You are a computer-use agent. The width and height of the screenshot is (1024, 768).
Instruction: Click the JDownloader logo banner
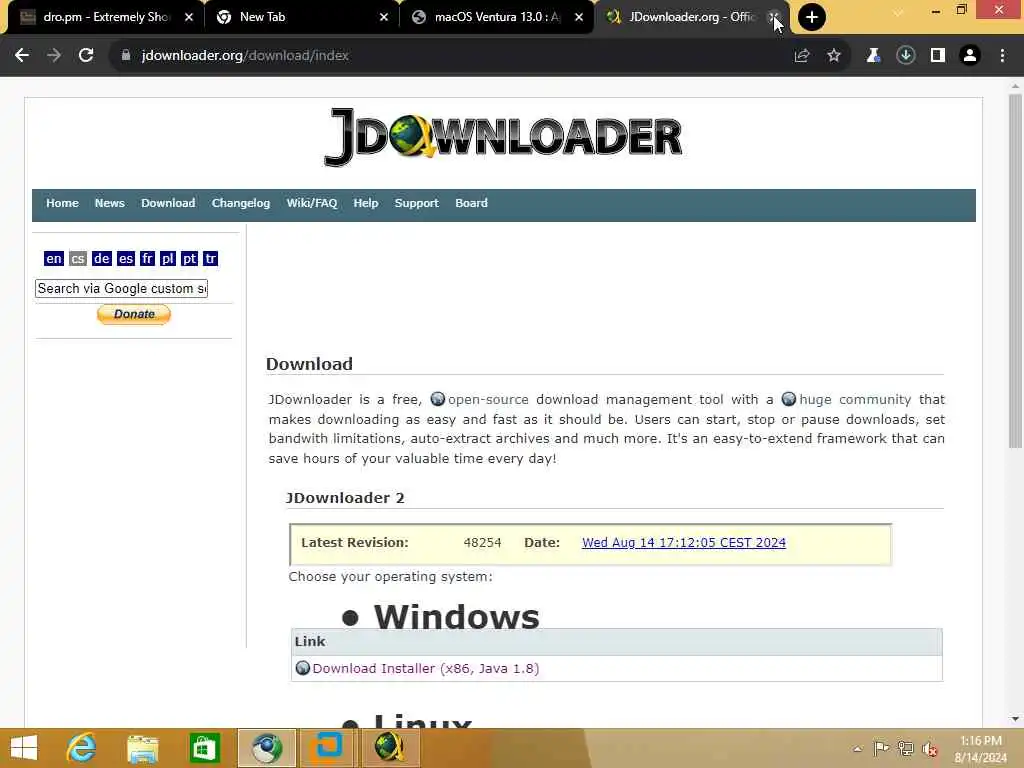504,137
